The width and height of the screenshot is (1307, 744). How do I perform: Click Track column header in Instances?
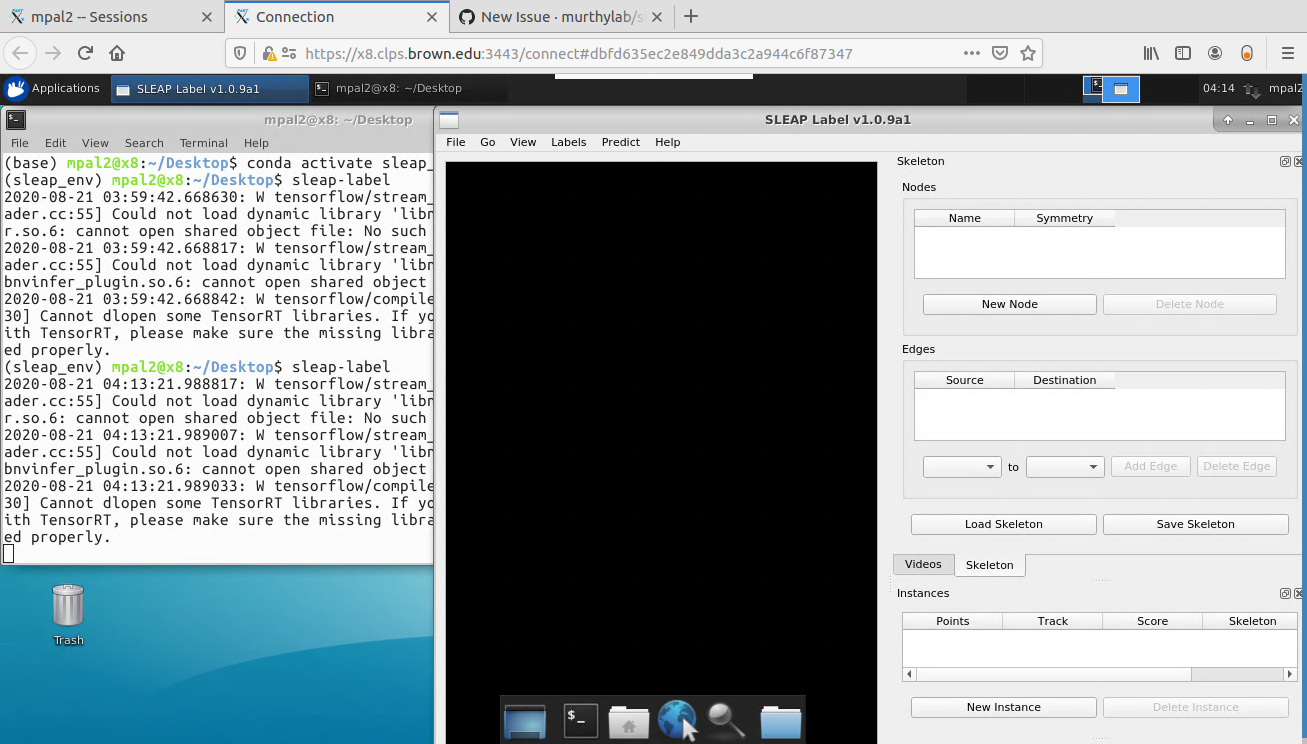pyautogui.click(x=1053, y=621)
